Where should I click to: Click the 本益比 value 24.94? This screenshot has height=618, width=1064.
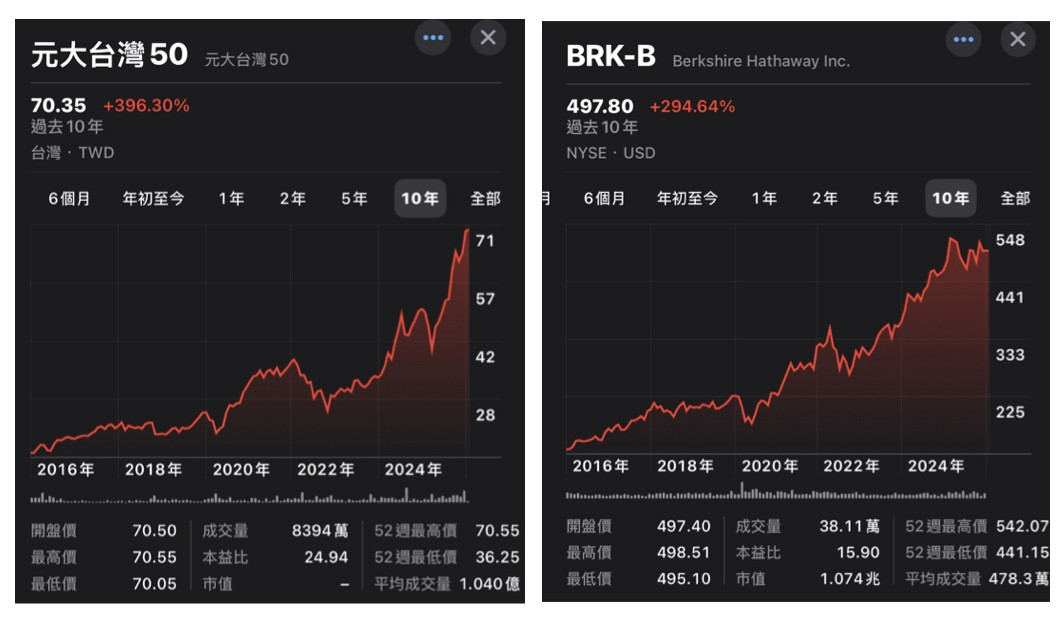tap(326, 557)
